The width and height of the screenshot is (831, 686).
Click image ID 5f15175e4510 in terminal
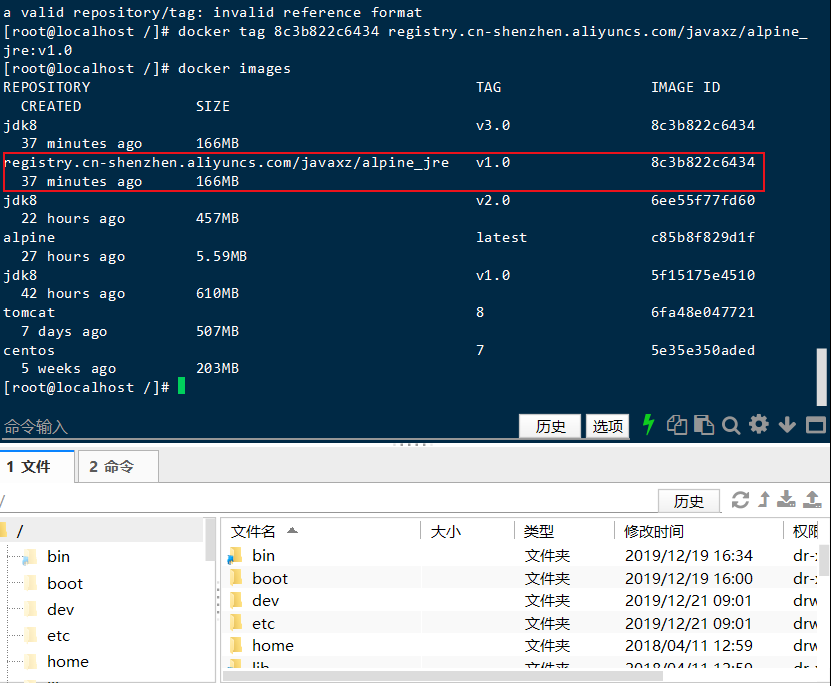(x=703, y=275)
